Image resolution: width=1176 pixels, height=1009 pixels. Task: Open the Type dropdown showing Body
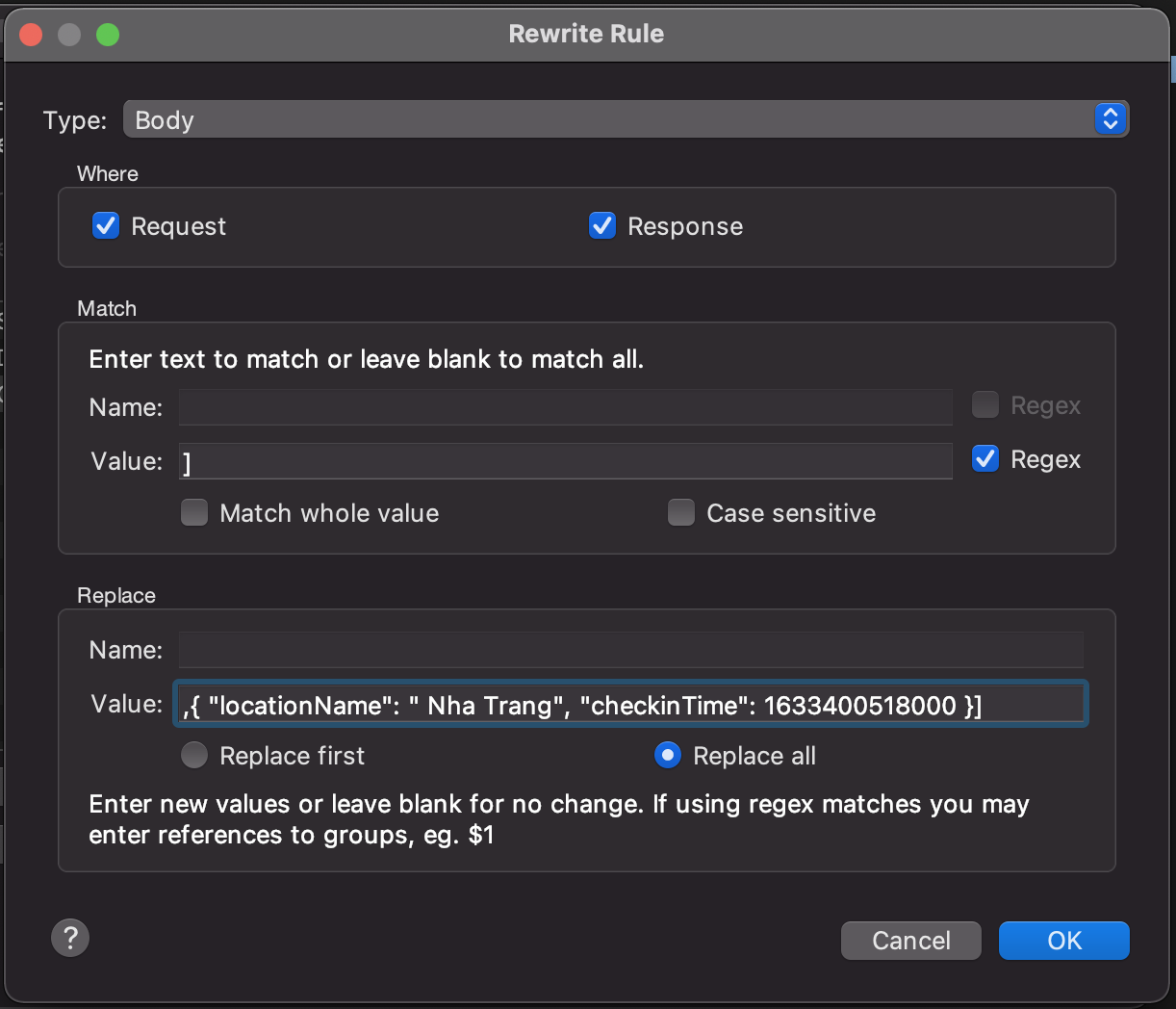[626, 119]
